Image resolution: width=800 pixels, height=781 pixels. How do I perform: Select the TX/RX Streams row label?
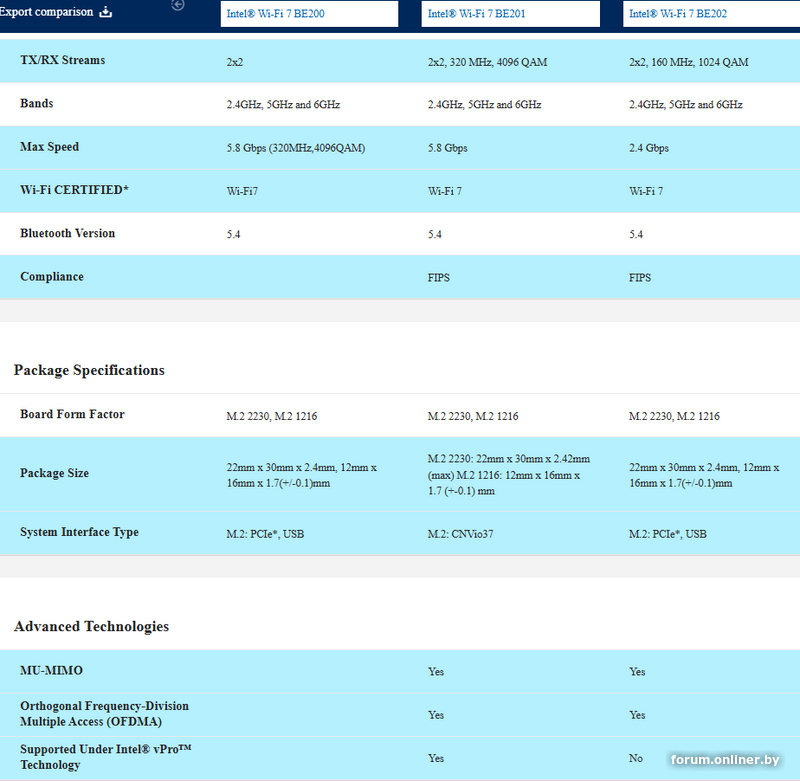62,61
